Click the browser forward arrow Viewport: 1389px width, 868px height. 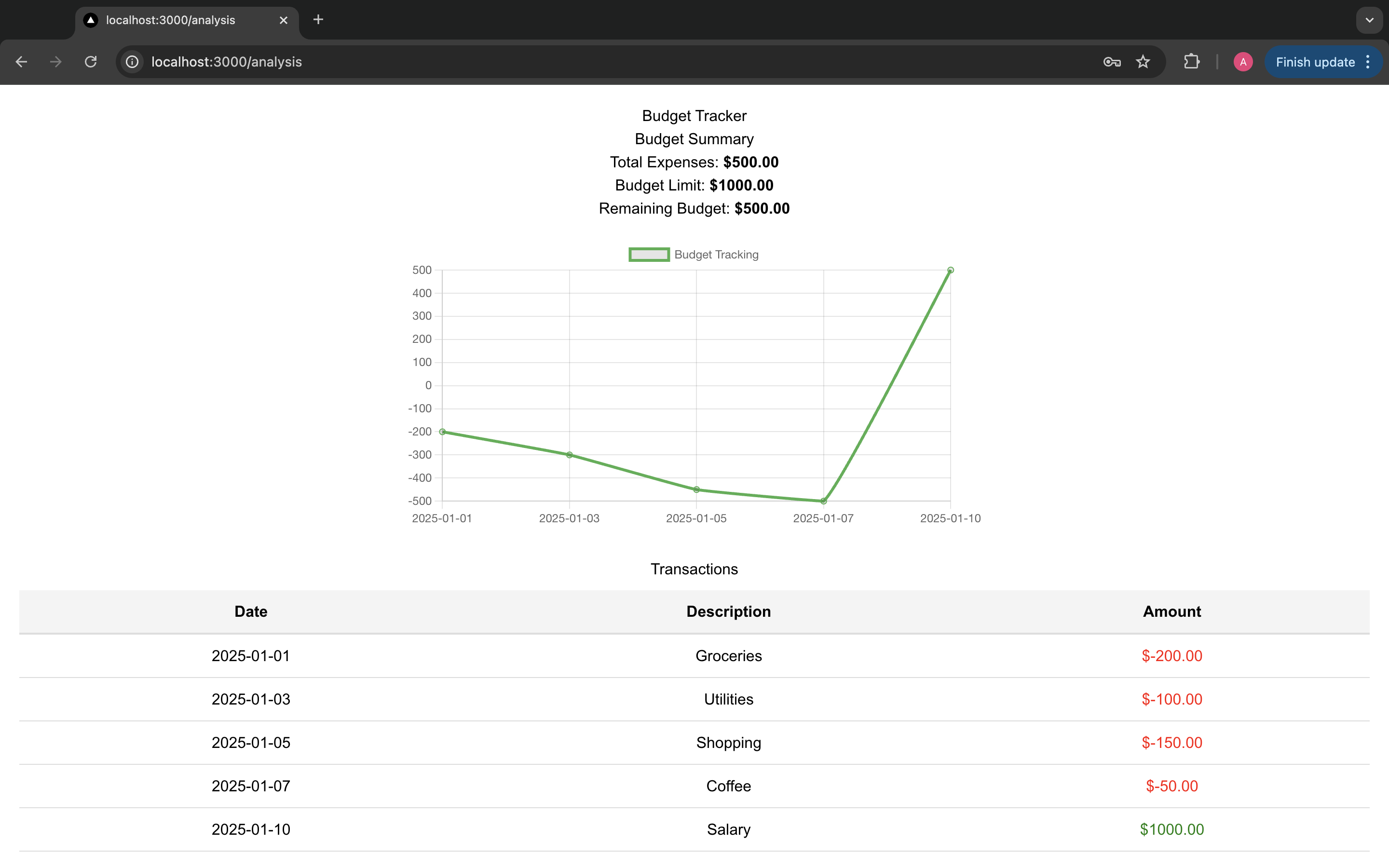click(x=55, y=62)
